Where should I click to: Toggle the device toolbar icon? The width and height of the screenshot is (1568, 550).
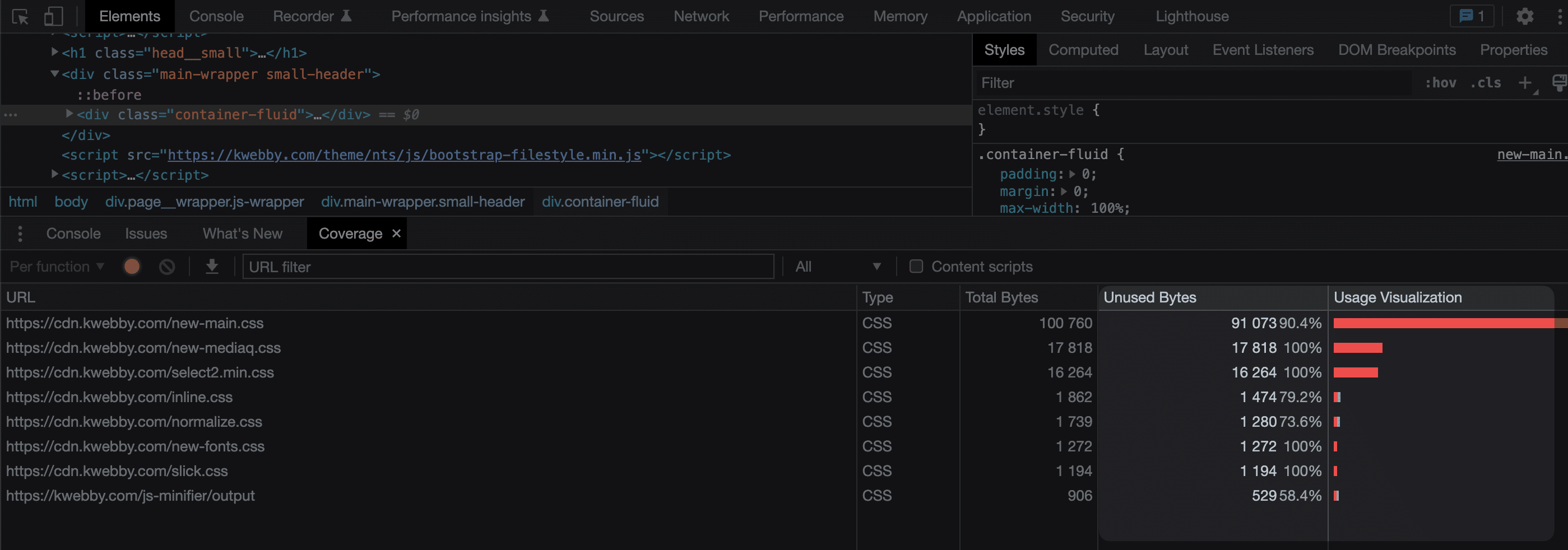coord(54,16)
